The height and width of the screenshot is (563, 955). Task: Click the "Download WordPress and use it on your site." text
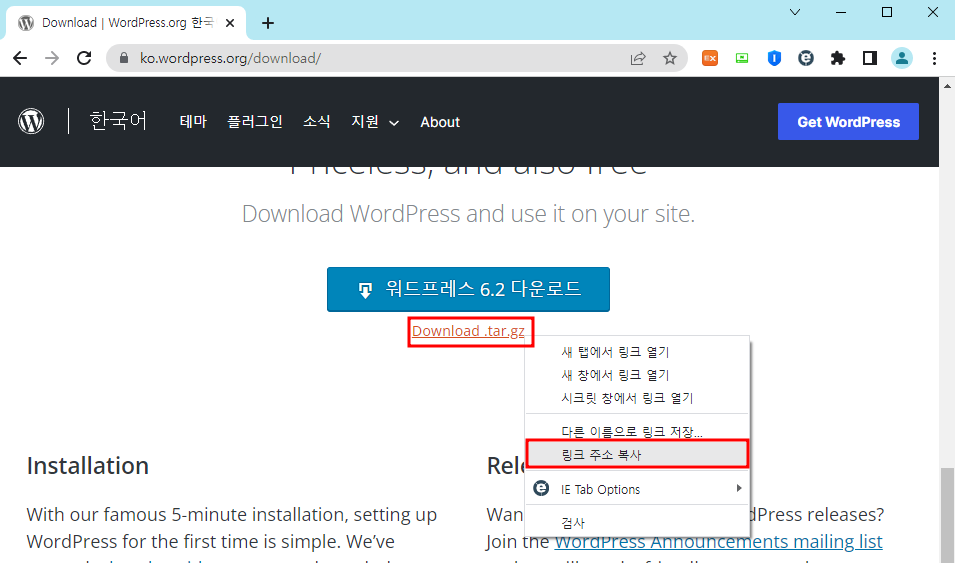(x=468, y=214)
